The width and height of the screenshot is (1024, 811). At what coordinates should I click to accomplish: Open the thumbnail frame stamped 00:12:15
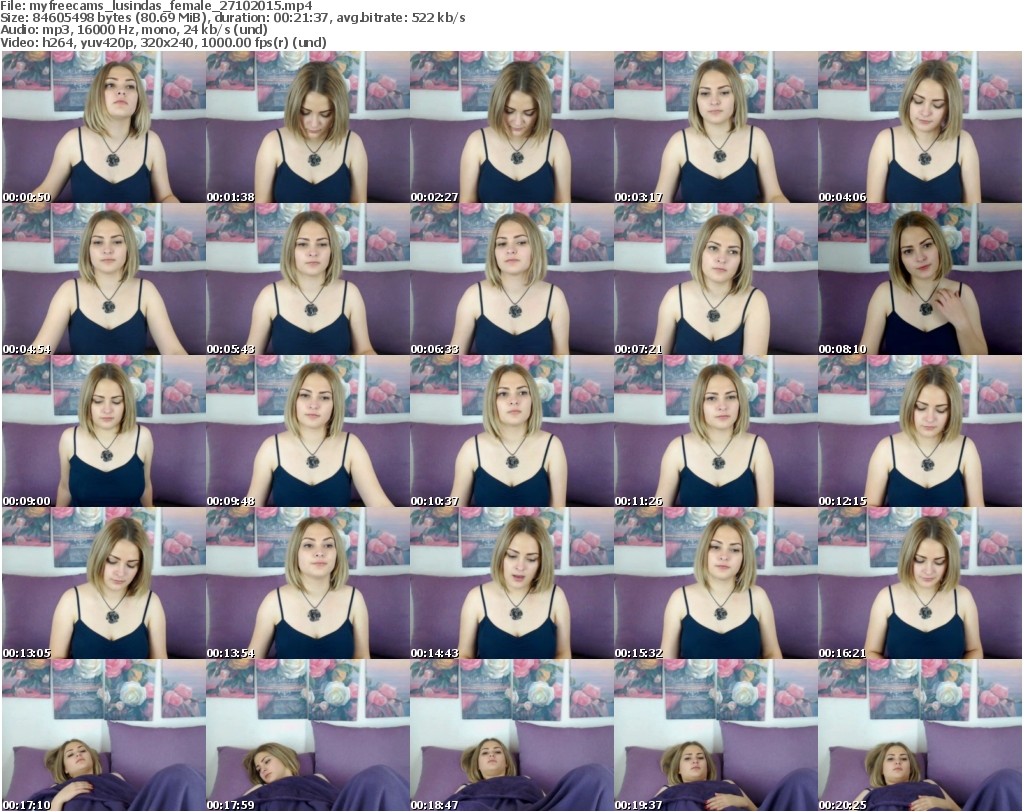[x=920, y=432]
